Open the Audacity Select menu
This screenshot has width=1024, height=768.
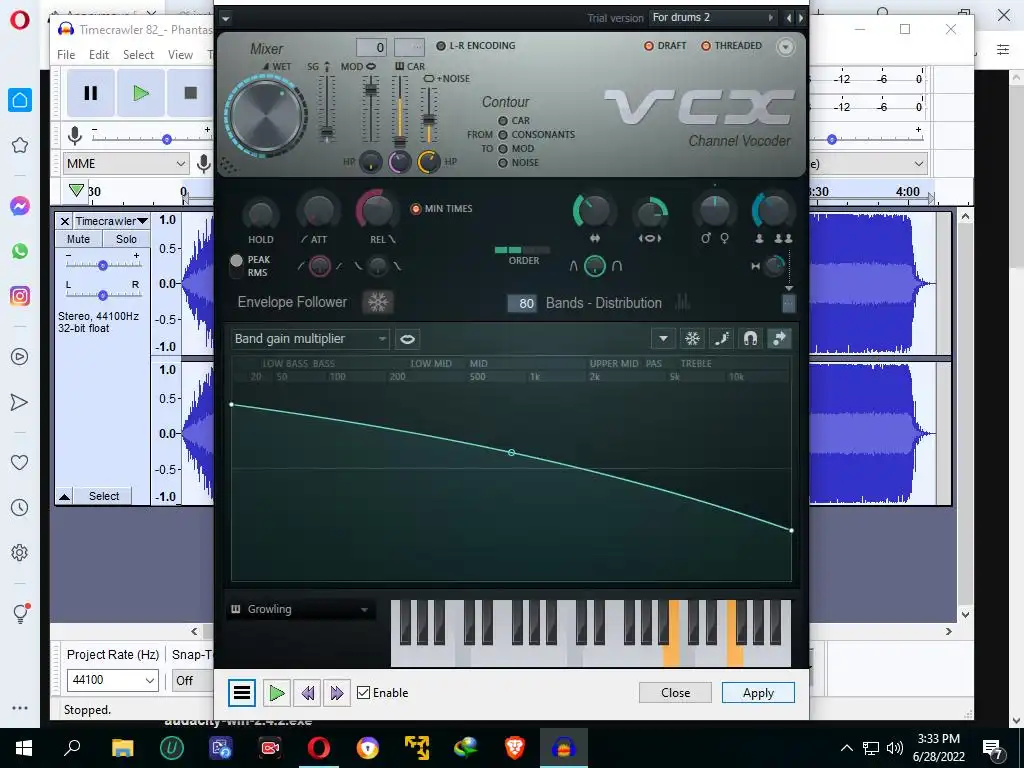[x=138, y=55]
